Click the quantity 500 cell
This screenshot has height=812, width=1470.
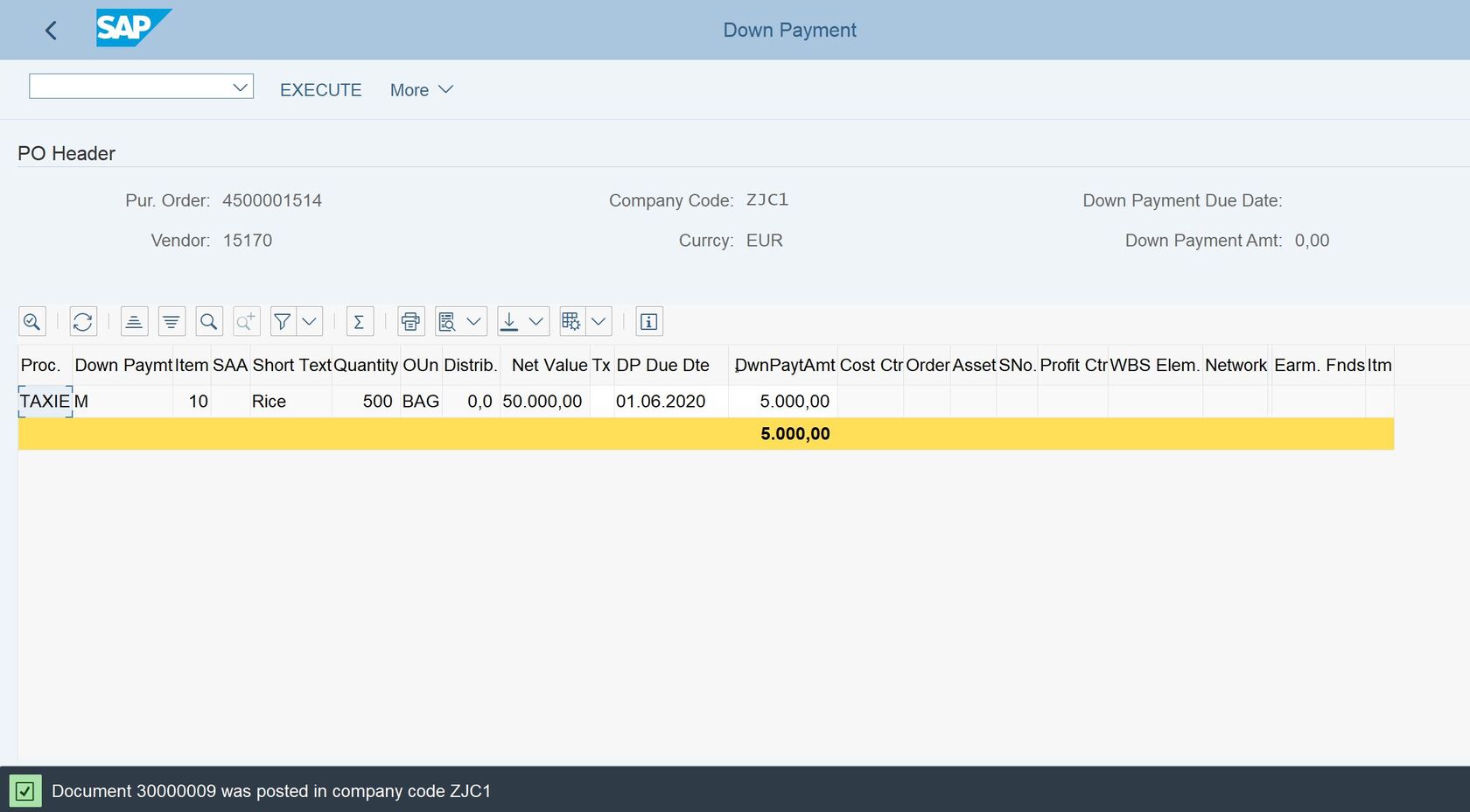[366, 402]
